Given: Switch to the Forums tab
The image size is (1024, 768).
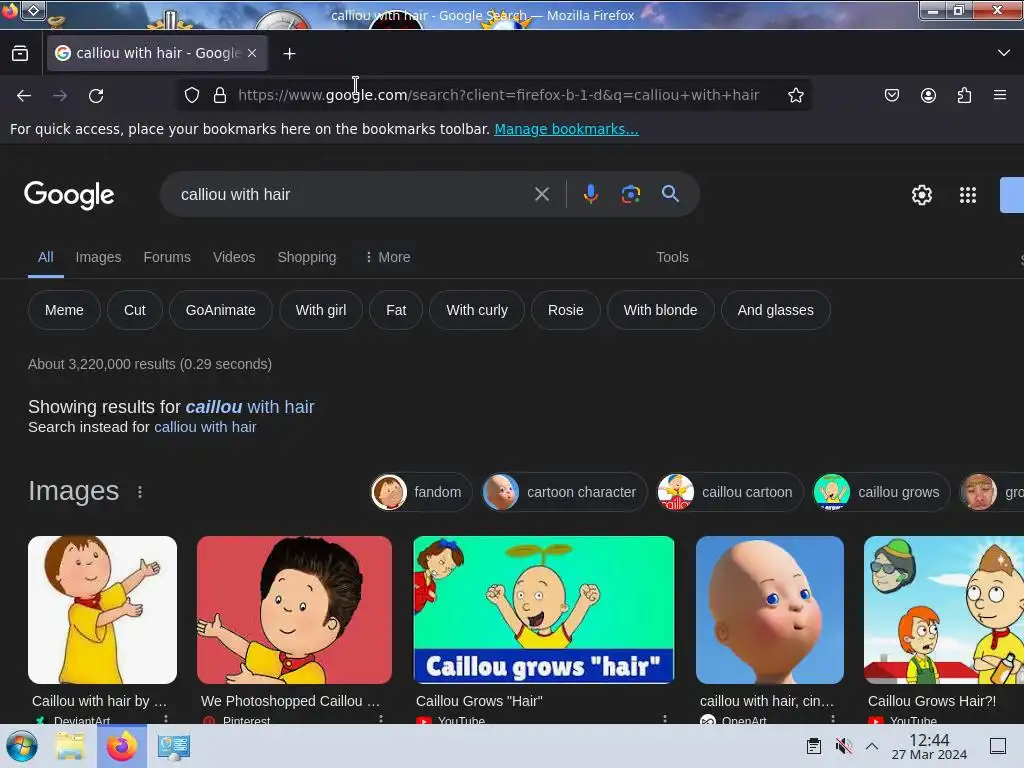Looking at the screenshot, I should coord(167,257).
